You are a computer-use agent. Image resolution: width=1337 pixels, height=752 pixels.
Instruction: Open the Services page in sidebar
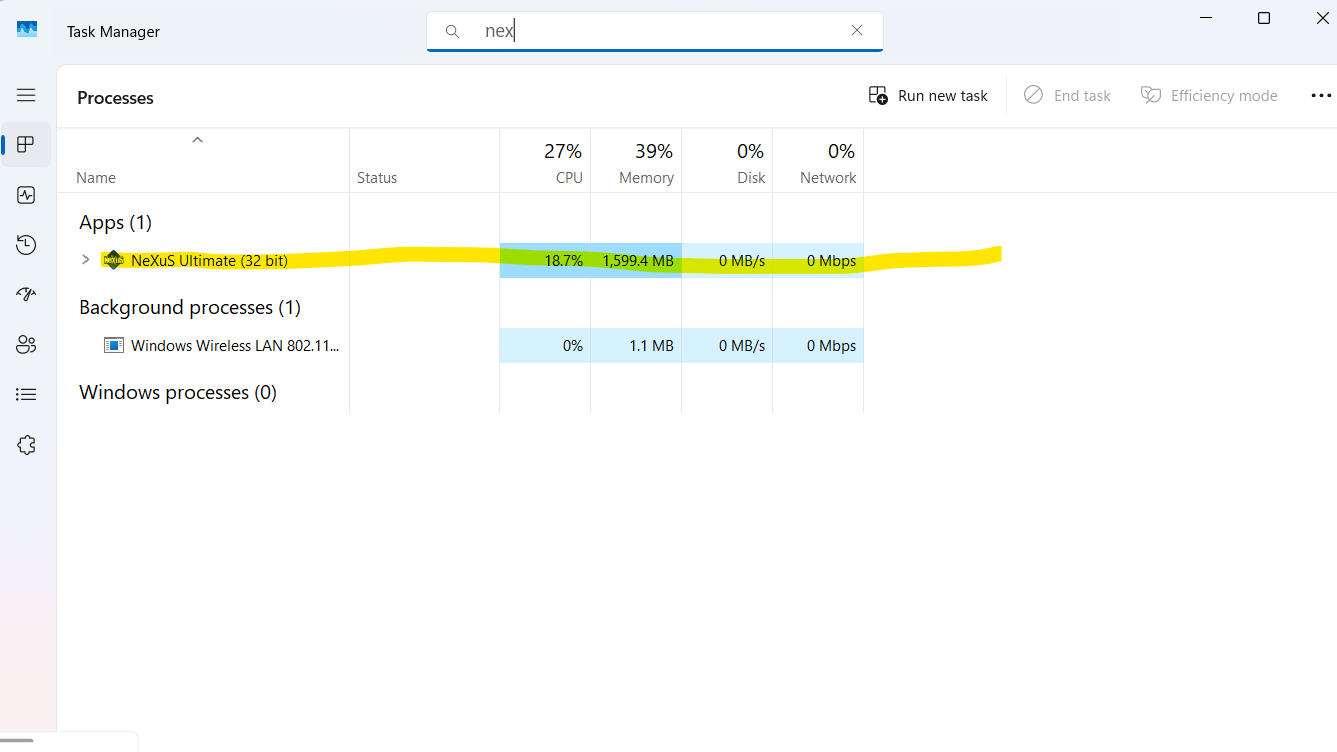coord(26,445)
